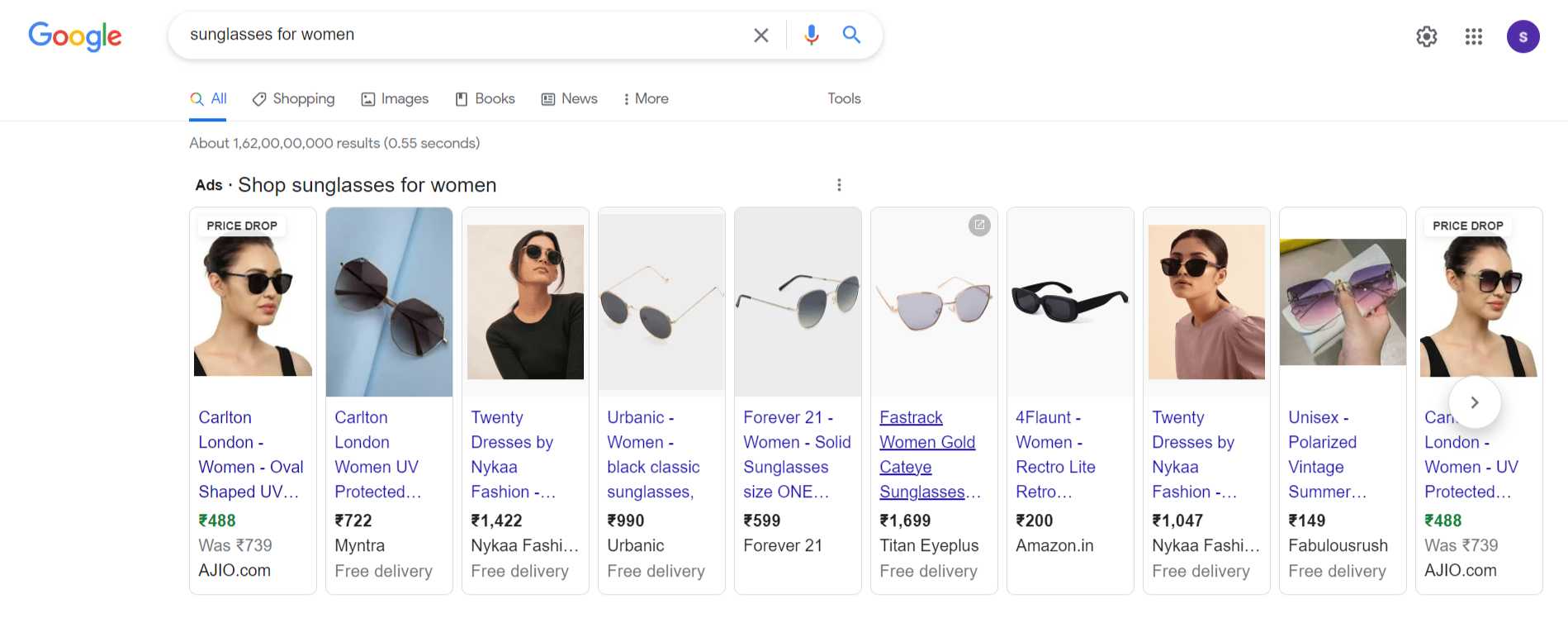The image size is (1568, 618).
Task: Open the Google homepage logo
Action: (x=75, y=36)
